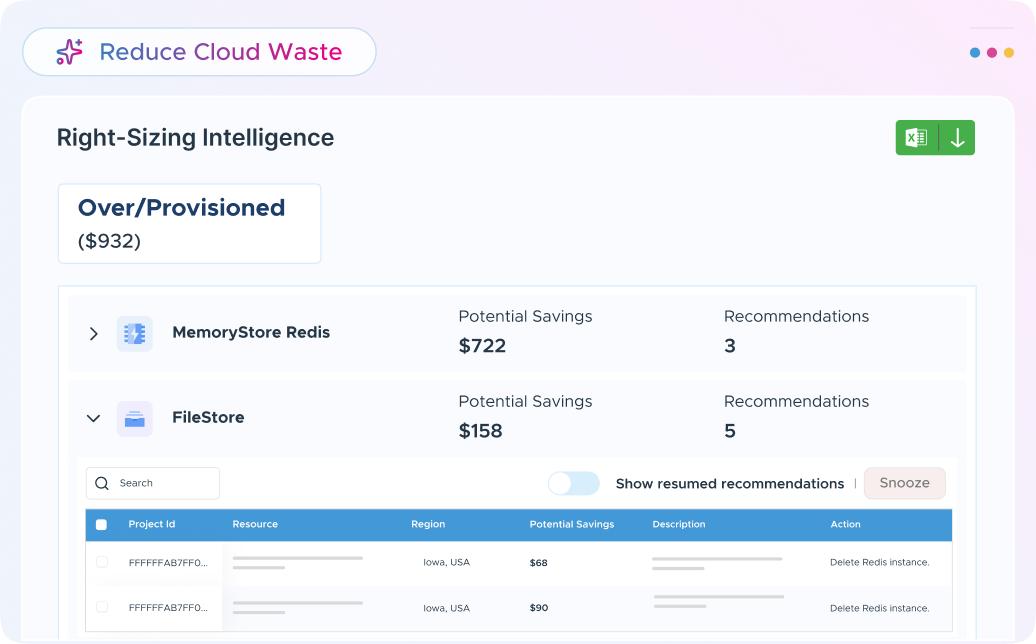The width and height of the screenshot is (1036, 644).
Task: Expand the MemoryStore Redis row
Action: (x=93, y=333)
